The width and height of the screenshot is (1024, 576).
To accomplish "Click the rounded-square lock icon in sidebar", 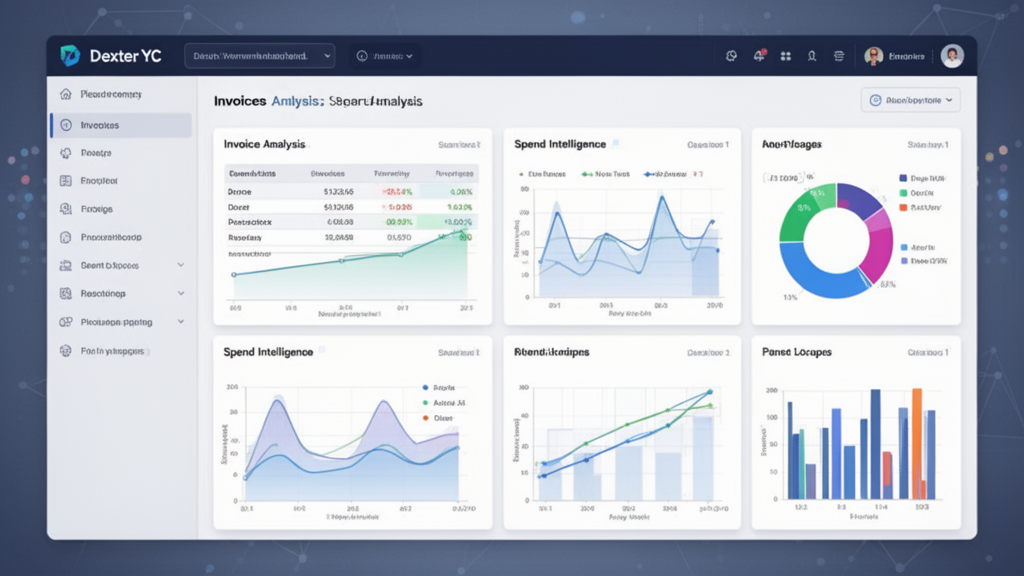I will 66,237.
